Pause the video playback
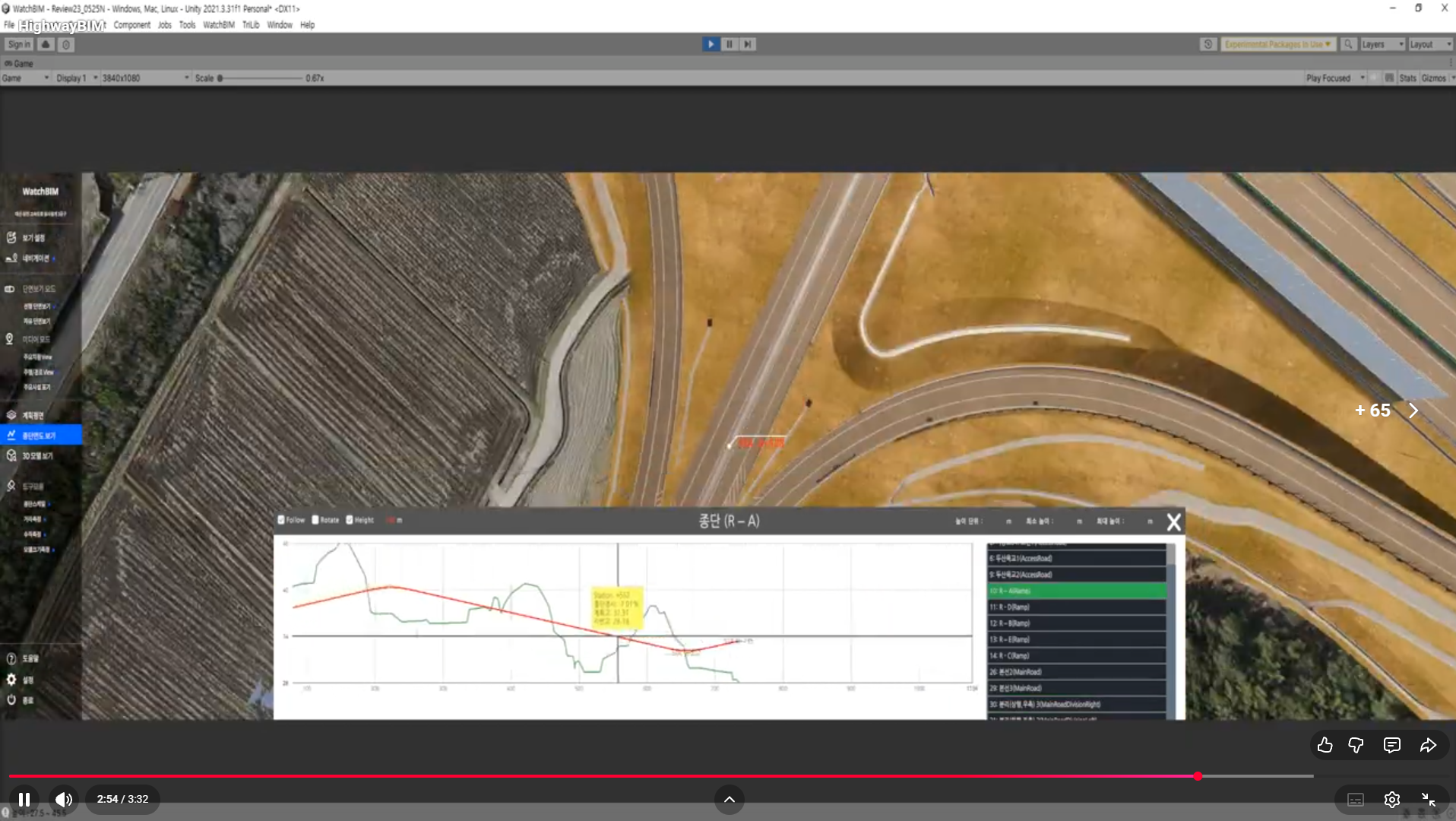Screen dimensions: 1456x821 24,799
